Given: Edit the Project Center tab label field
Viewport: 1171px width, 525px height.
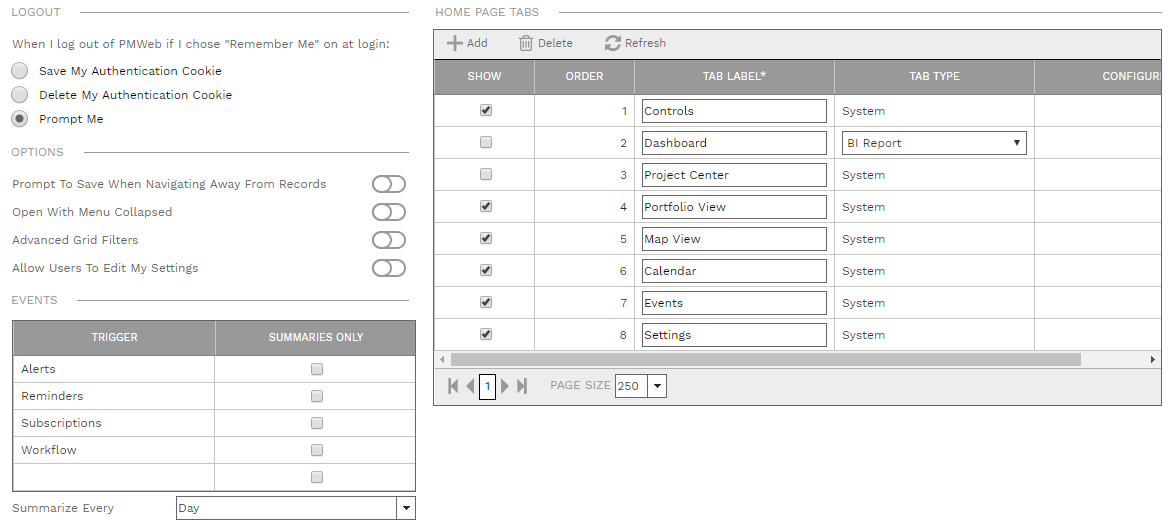Looking at the screenshot, I should [734, 175].
